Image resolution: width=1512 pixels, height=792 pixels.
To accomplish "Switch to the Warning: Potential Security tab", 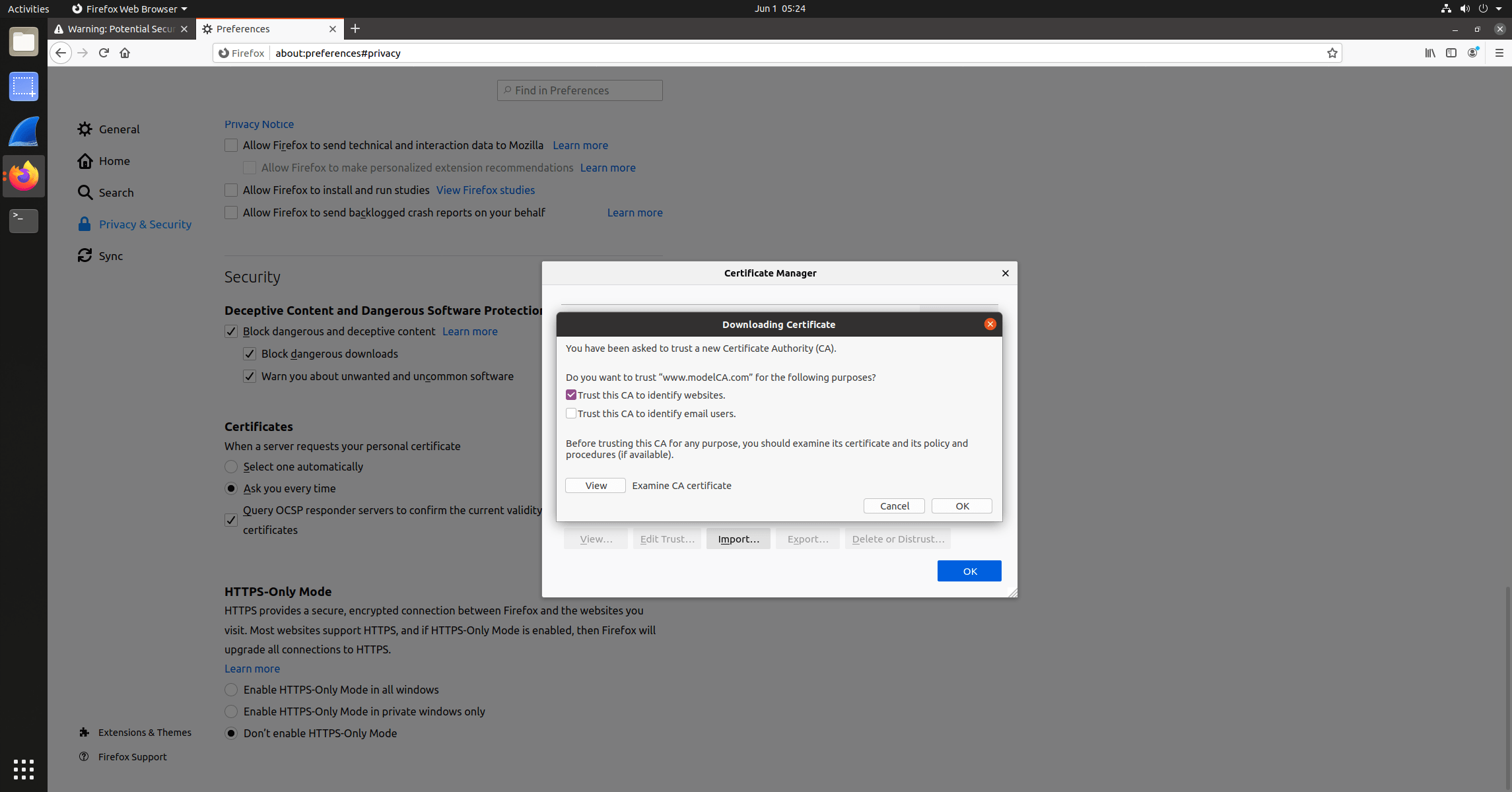I will (x=121, y=29).
